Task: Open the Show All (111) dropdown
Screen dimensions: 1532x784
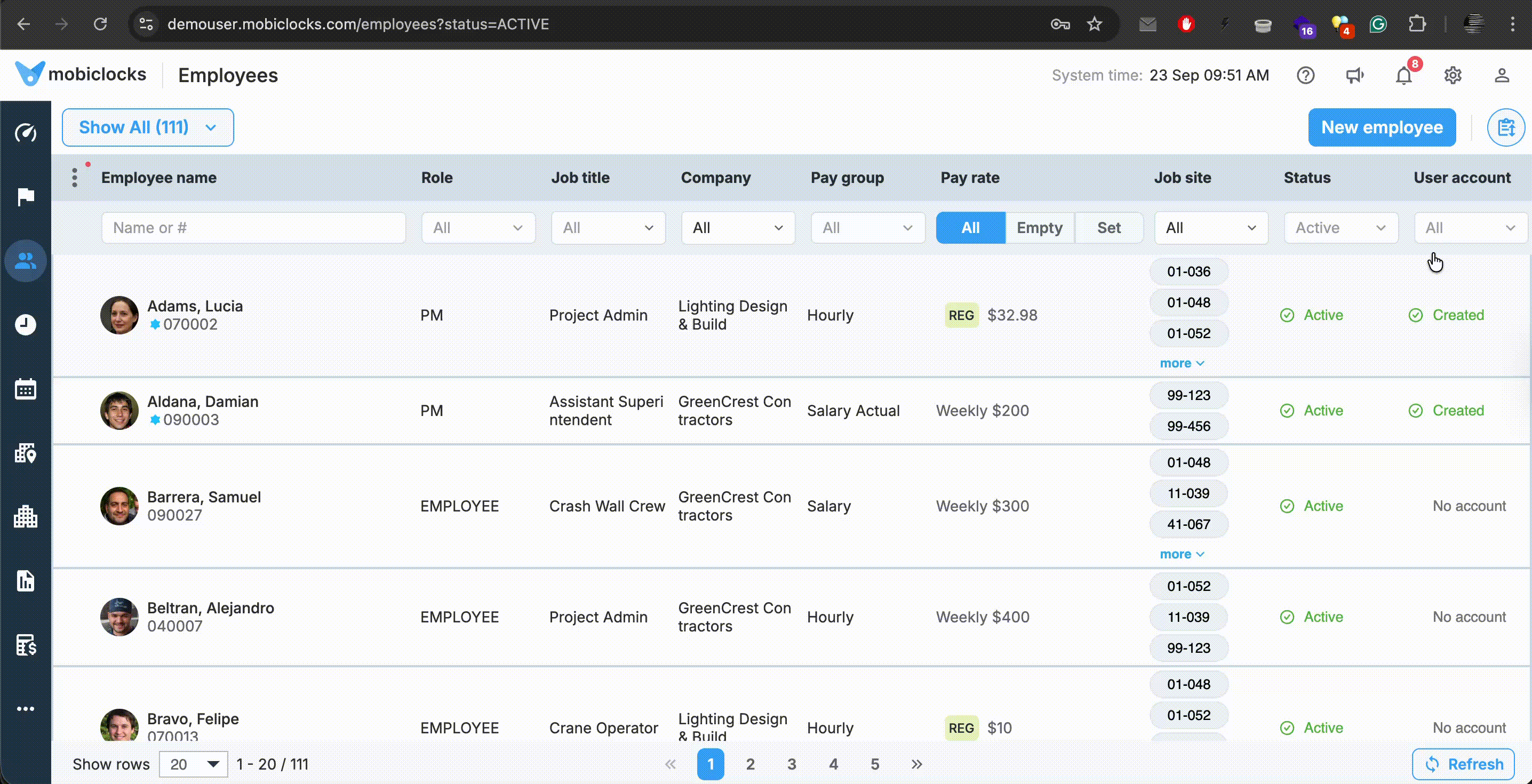Action: (147, 127)
